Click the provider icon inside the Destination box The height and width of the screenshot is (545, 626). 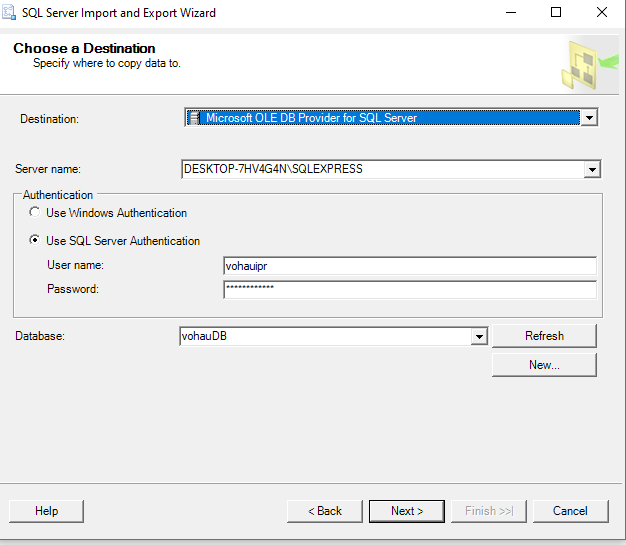click(x=194, y=118)
